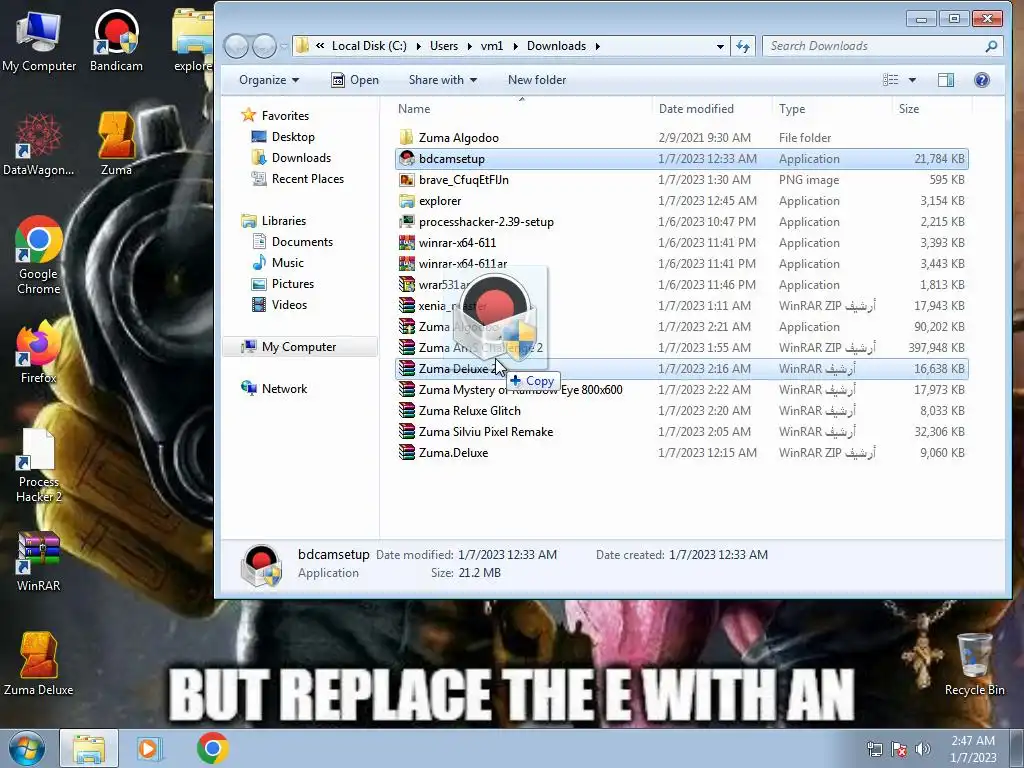Image resolution: width=1024 pixels, height=768 pixels.
Task: Click in Search Downloads field
Action: point(875,46)
